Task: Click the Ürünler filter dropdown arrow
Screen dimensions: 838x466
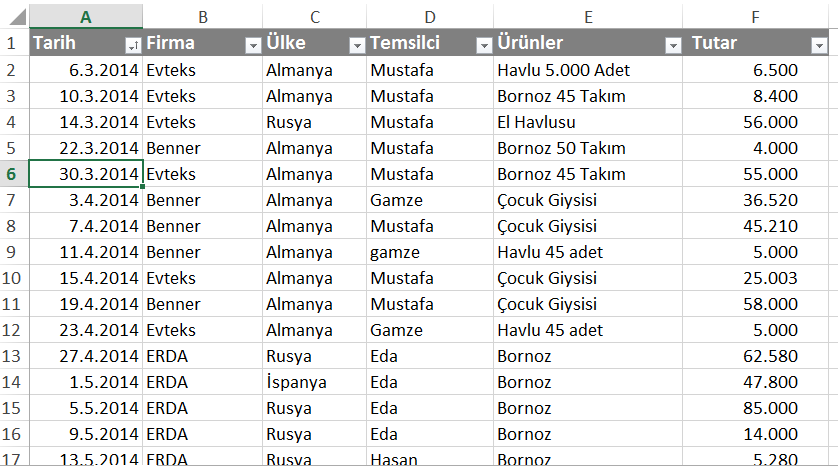Action: (x=673, y=45)
